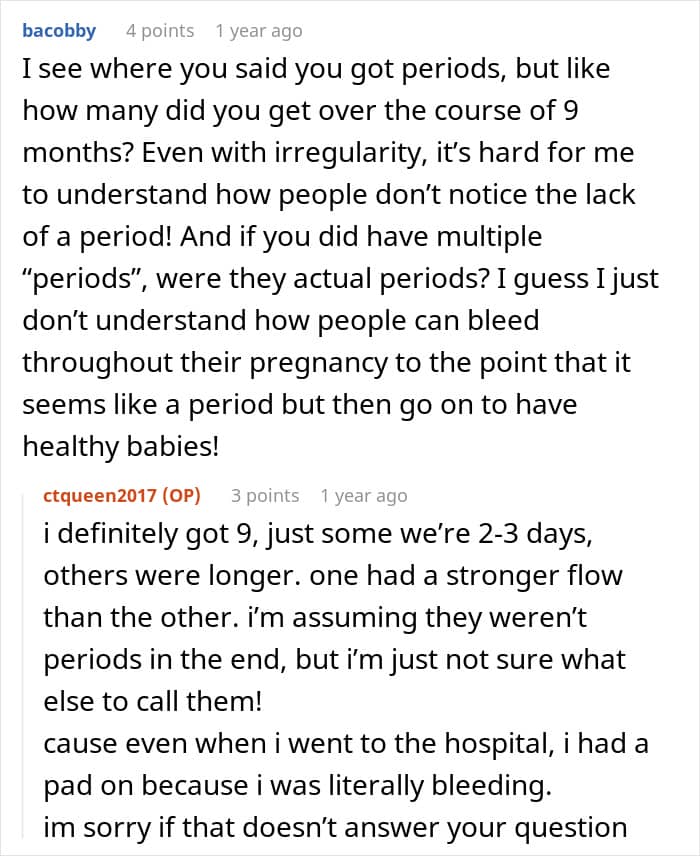The width and height of the screenshot is (700, 856).
Task: Click the (OP) tag beside ctqueen2017
Action: (x=179, y=495)
